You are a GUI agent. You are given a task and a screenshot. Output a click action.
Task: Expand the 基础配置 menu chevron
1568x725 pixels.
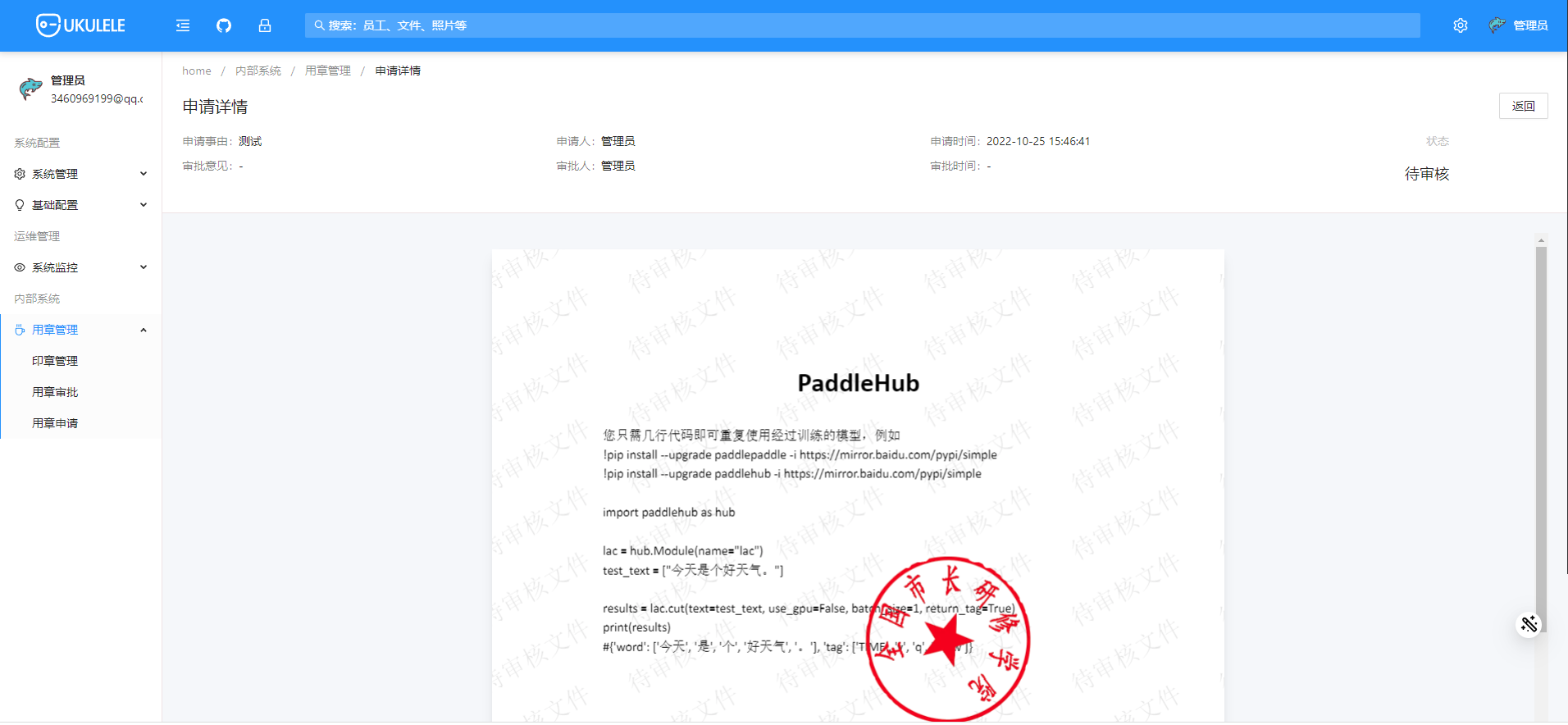point(144,205)
